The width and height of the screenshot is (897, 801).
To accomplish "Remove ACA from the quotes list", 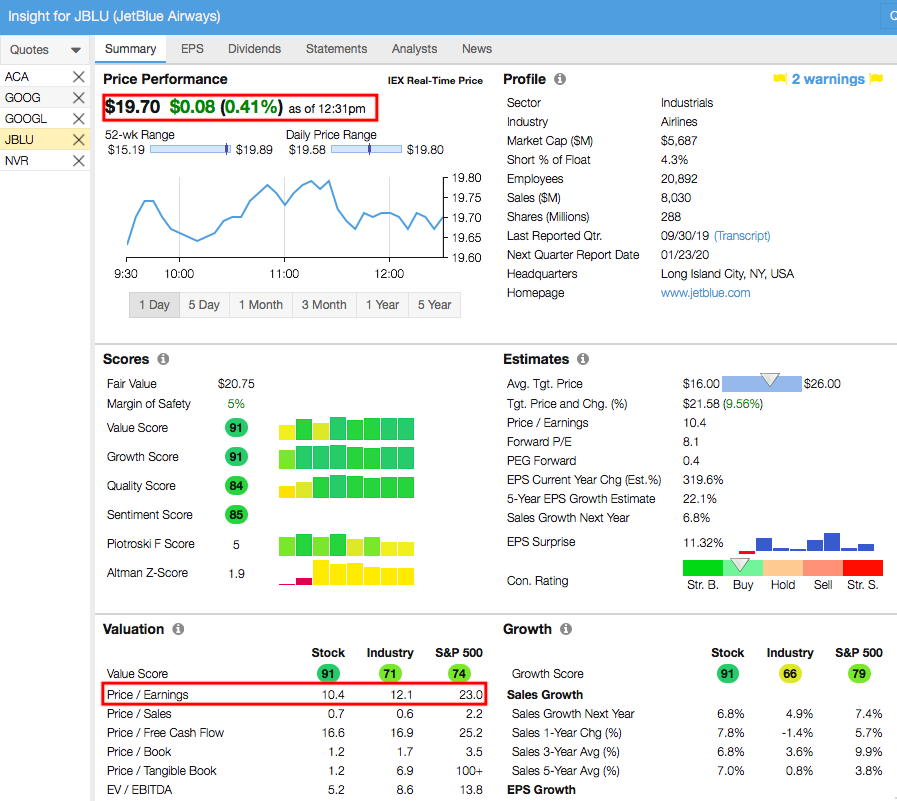I will pos(78,77).
